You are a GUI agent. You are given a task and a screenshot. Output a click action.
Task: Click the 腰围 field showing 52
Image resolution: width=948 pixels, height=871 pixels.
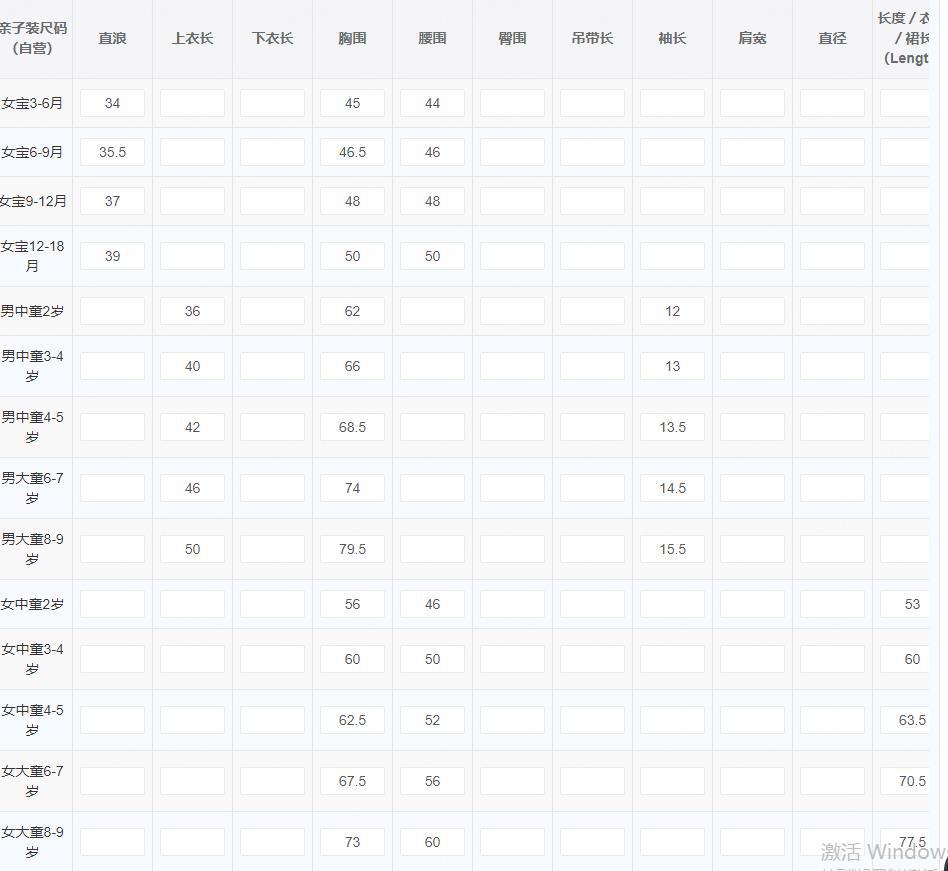pos(432,720)
